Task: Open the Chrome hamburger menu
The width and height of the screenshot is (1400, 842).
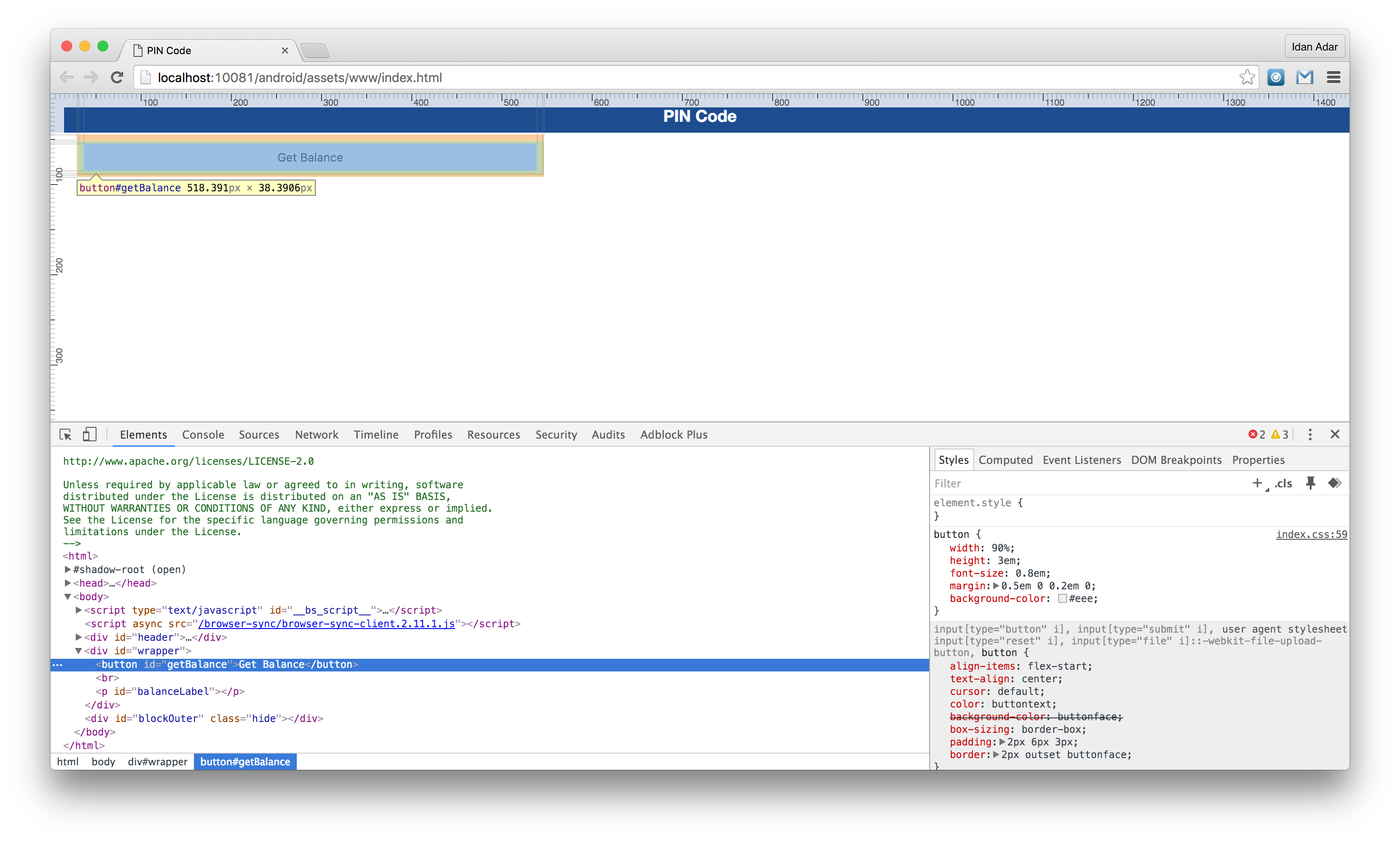Action: [x=1333, y=78]
